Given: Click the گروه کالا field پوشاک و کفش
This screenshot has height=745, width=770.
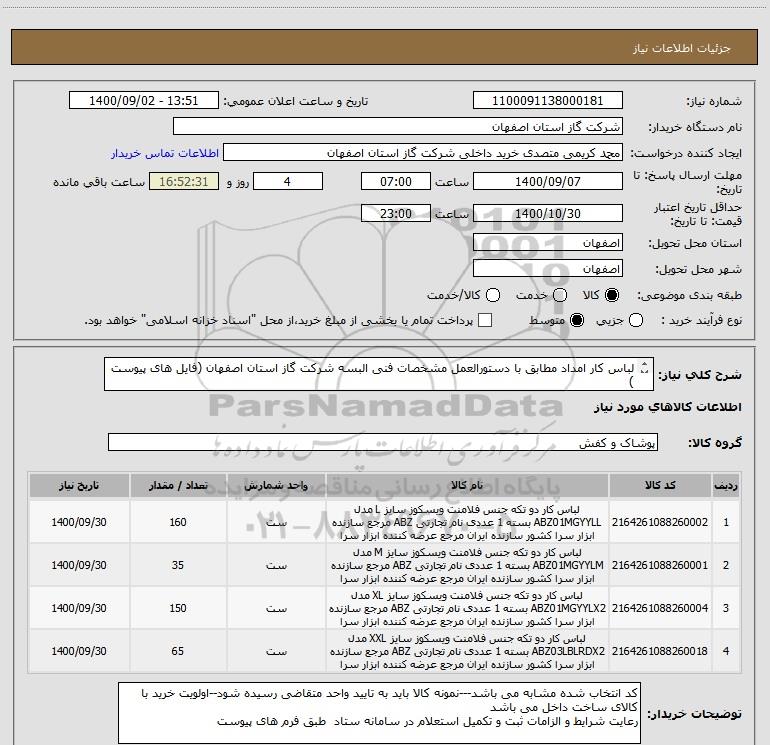Looking at the screenshot, I should pos(383,442).
